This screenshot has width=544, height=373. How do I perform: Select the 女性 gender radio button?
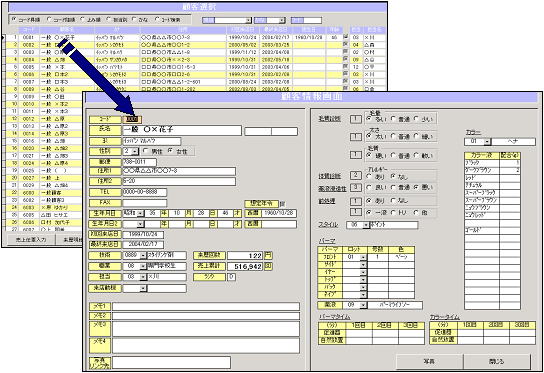[170, 151]
